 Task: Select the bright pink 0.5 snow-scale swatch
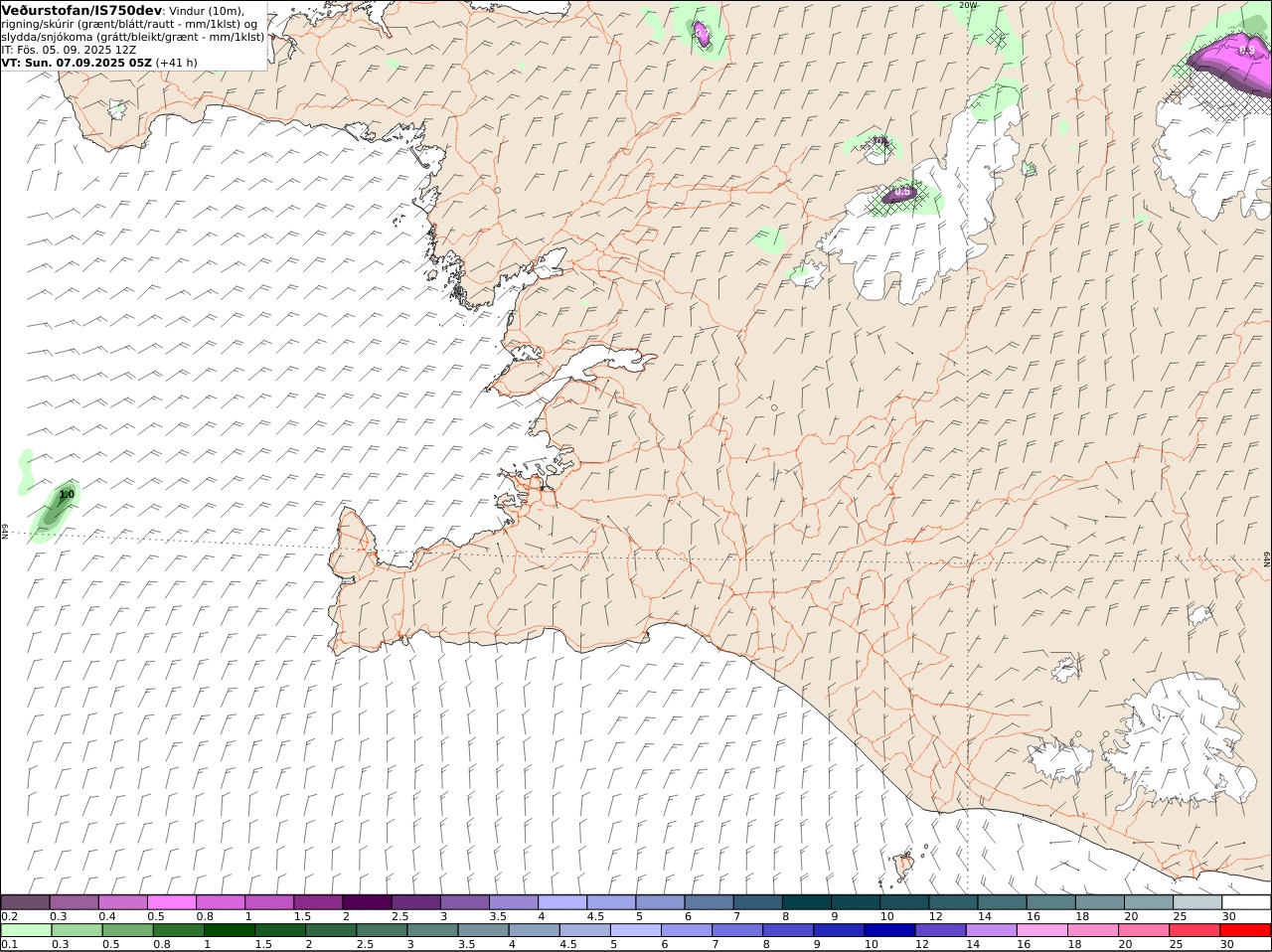171,902
